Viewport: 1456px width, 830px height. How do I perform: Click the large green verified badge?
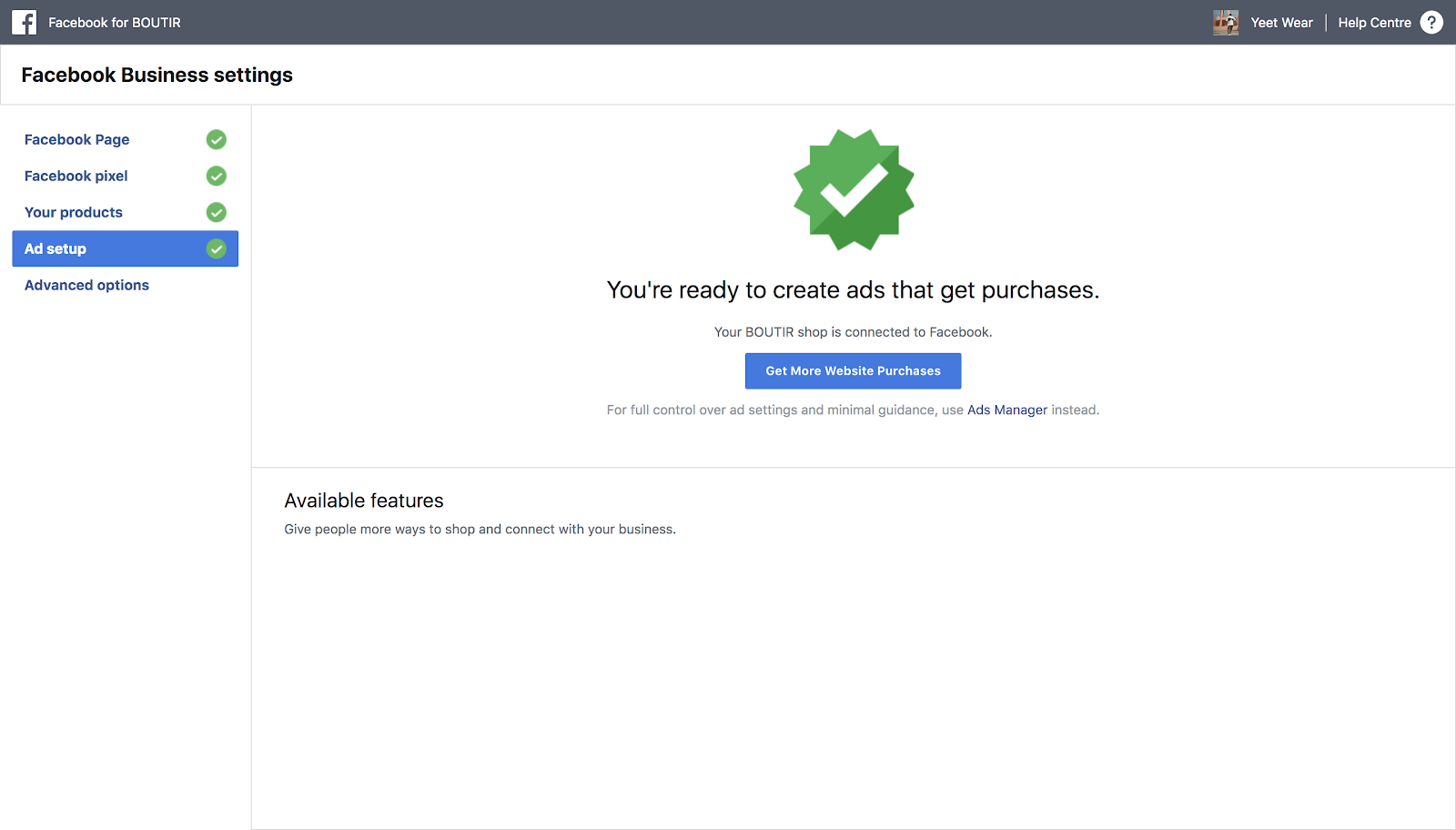coord(854,189)
